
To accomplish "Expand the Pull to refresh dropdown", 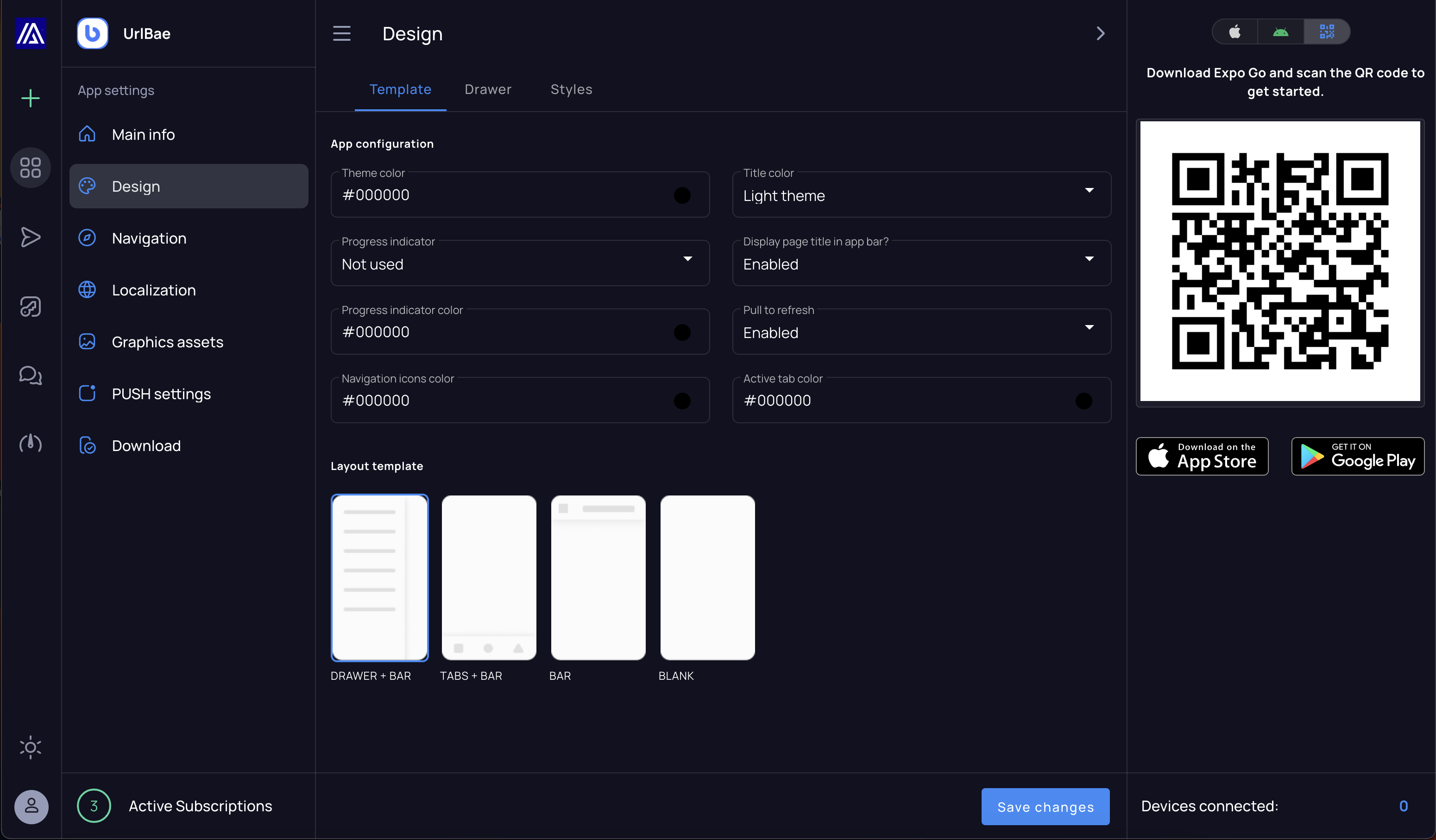I will click(x=921, y=332).
